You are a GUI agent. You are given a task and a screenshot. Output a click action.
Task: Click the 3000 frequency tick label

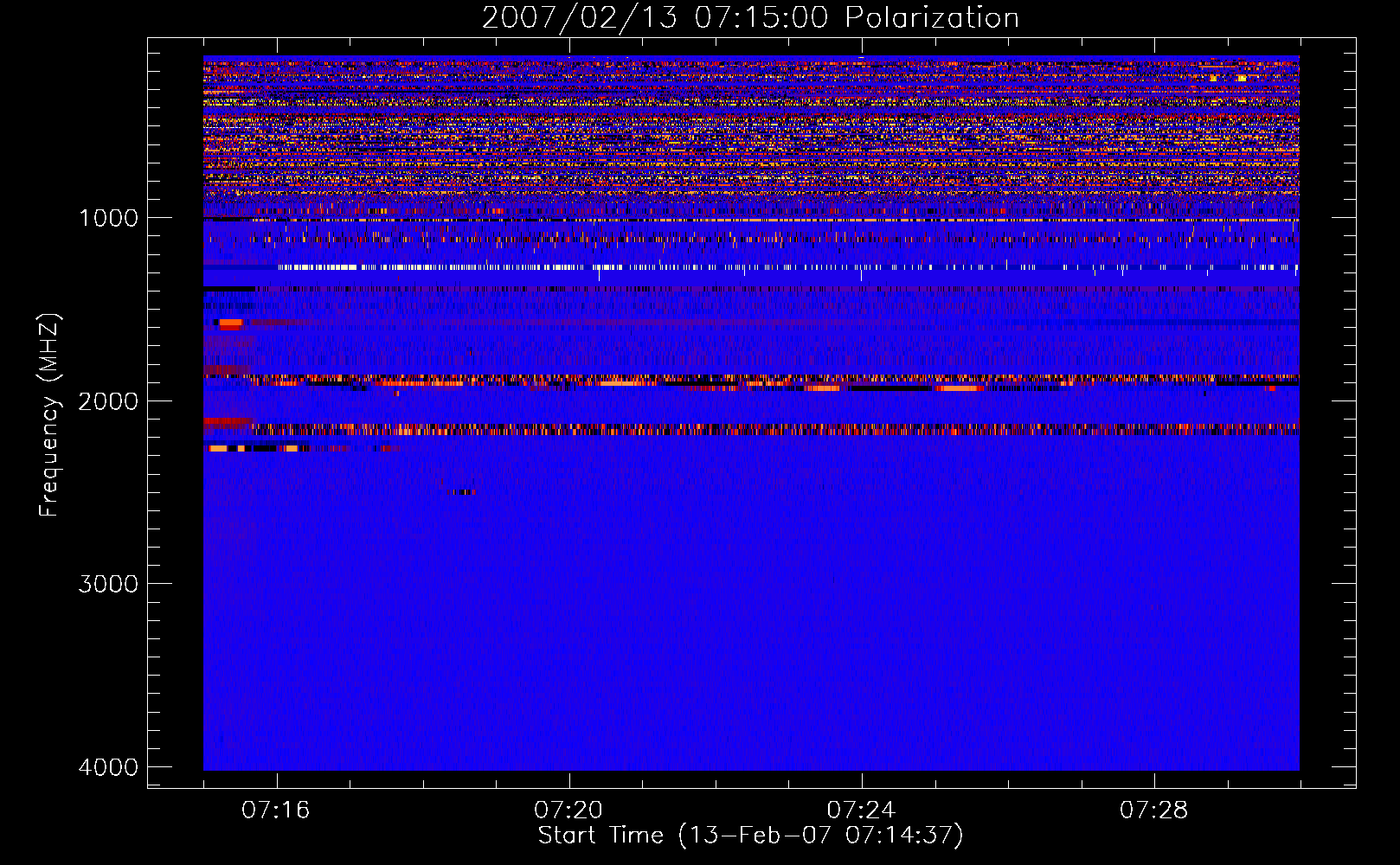(x=109, y=584)
